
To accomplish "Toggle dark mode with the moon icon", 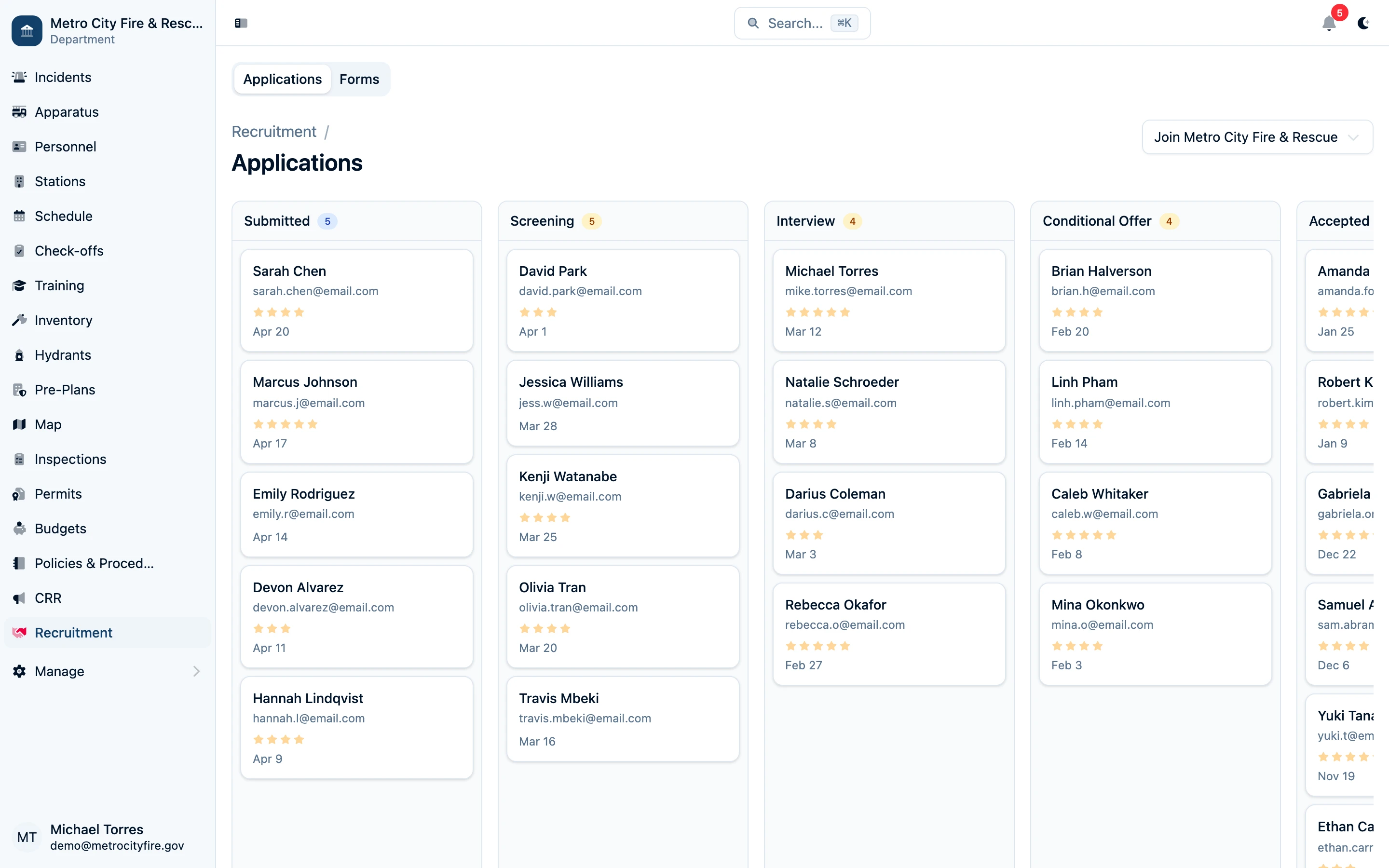I will 1364,24.
